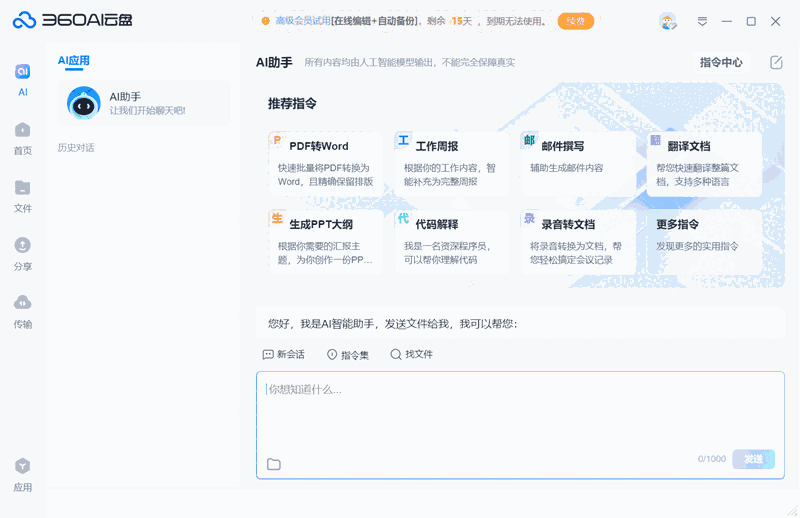Minimize the 360AI云盘 window
This screenshot has width=800, height=518.
727,21
